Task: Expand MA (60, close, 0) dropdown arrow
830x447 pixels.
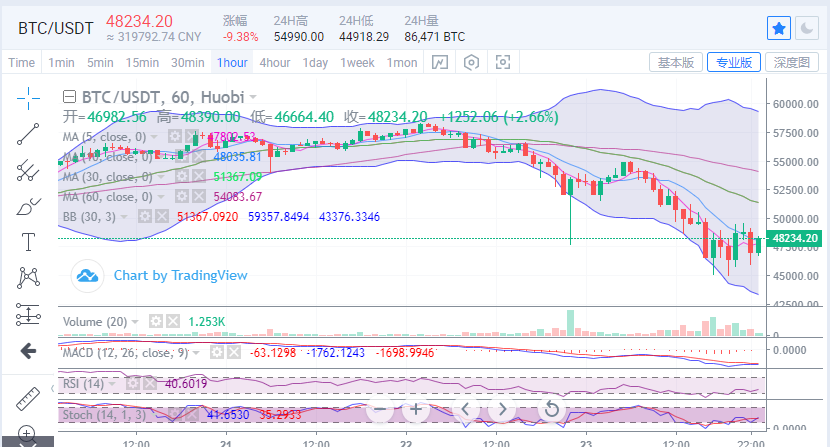Action: [x=161, y=197]
